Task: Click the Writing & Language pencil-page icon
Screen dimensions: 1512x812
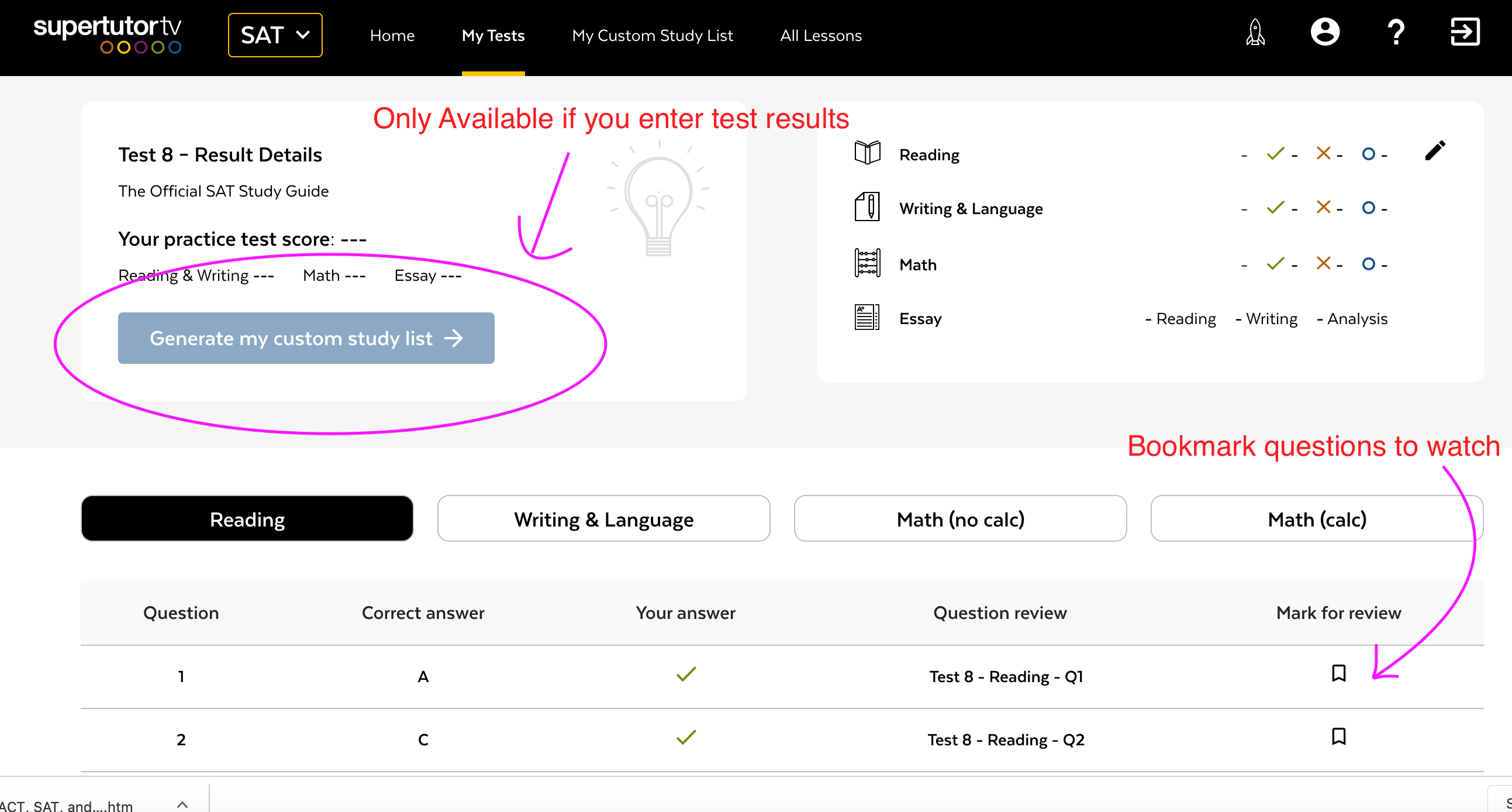Action: coord(867,207)
